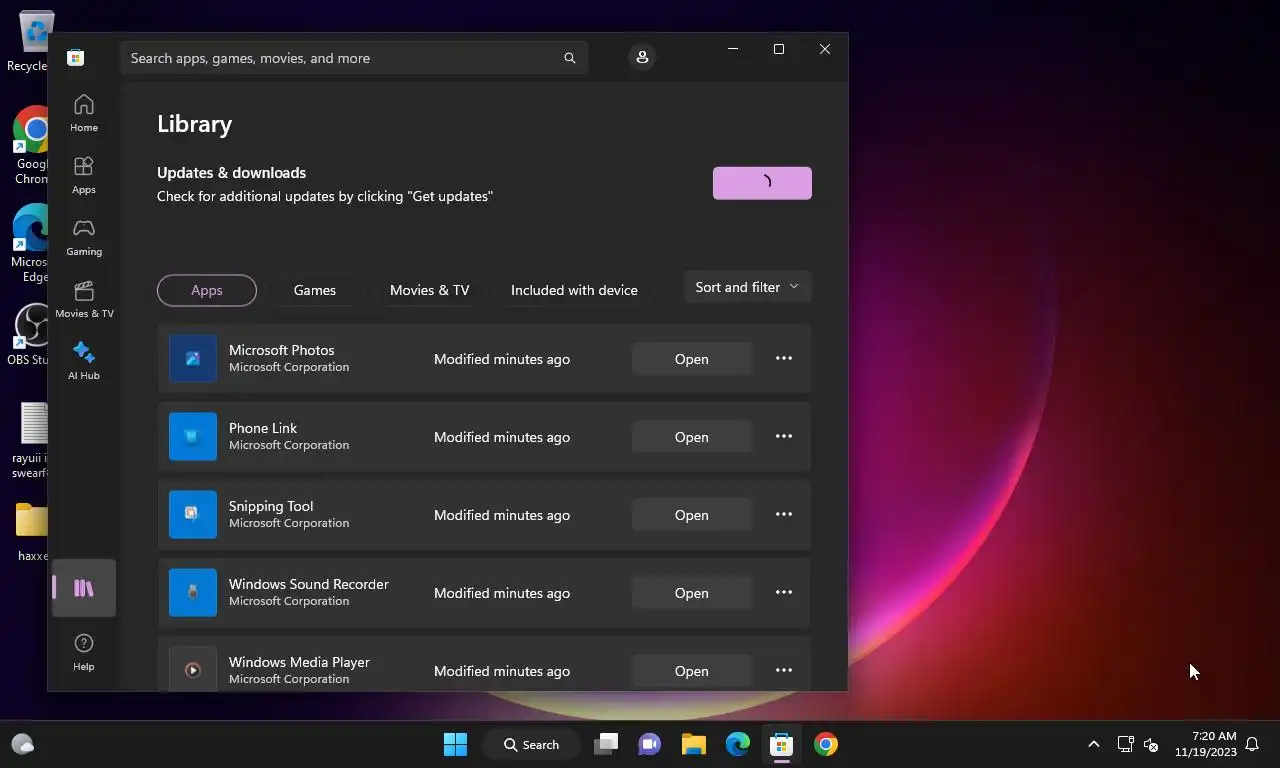1280x768 pixels.
Task: Open File Explorer from taskbar
Action: click(x=694, y=744)
